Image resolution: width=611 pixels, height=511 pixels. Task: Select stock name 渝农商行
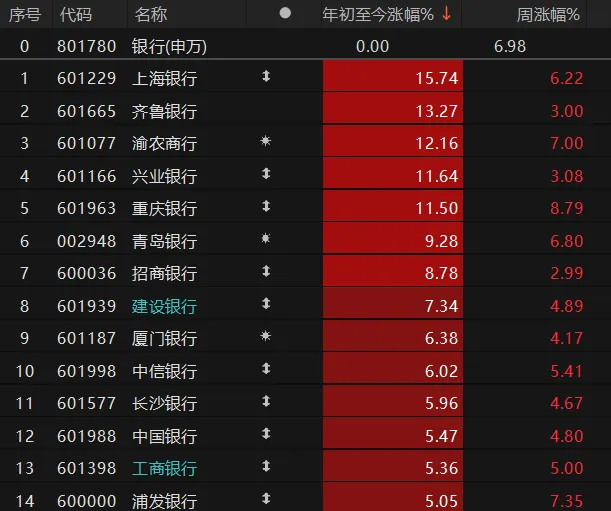tap(164, 143)
